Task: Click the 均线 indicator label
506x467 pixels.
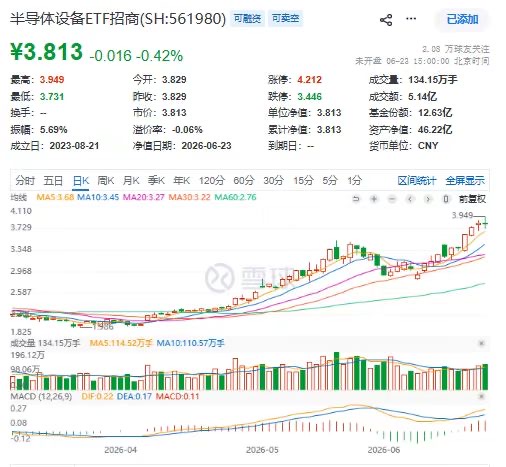Action: click(x=19, y=197)
